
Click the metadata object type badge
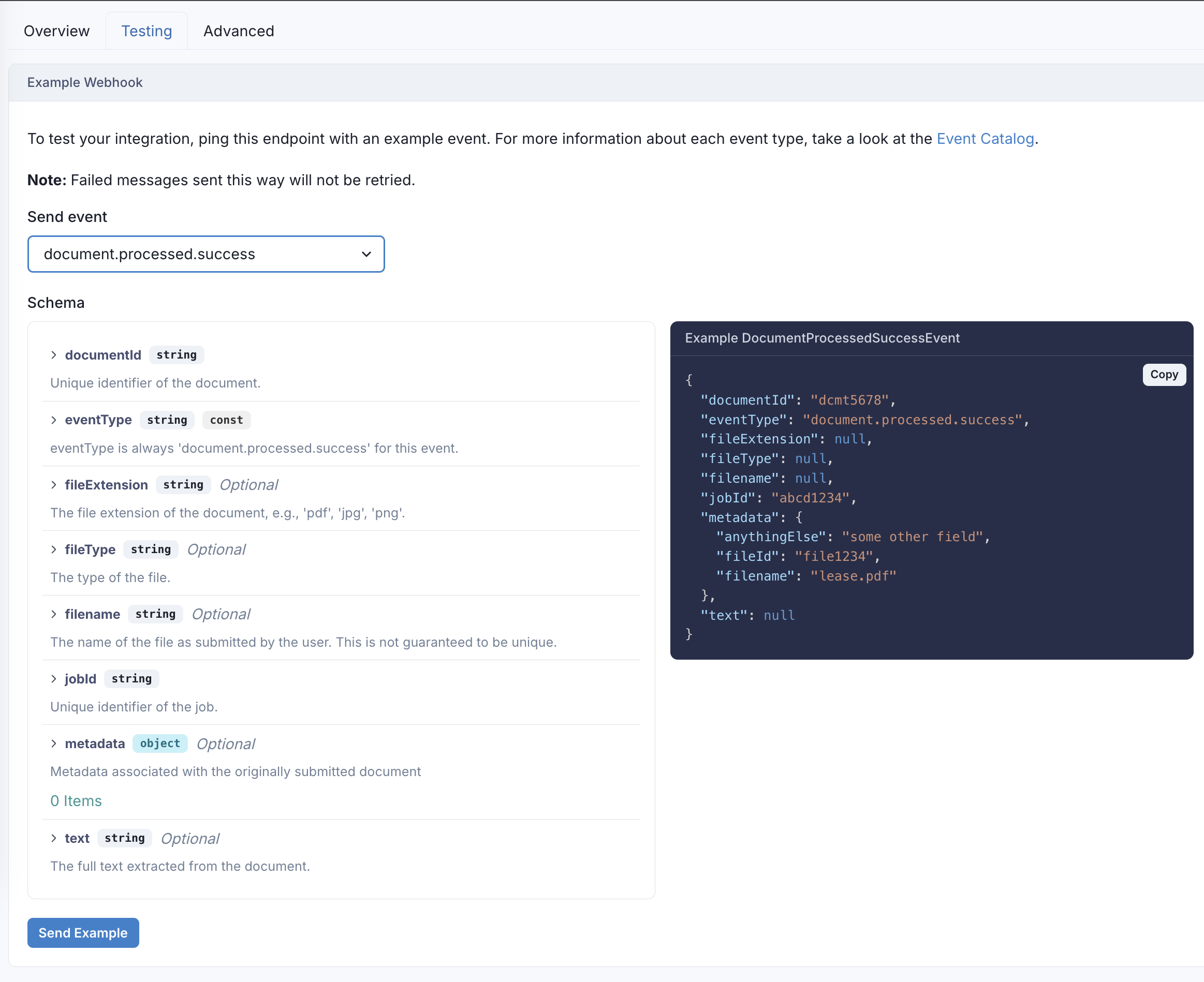click(159, 743)
